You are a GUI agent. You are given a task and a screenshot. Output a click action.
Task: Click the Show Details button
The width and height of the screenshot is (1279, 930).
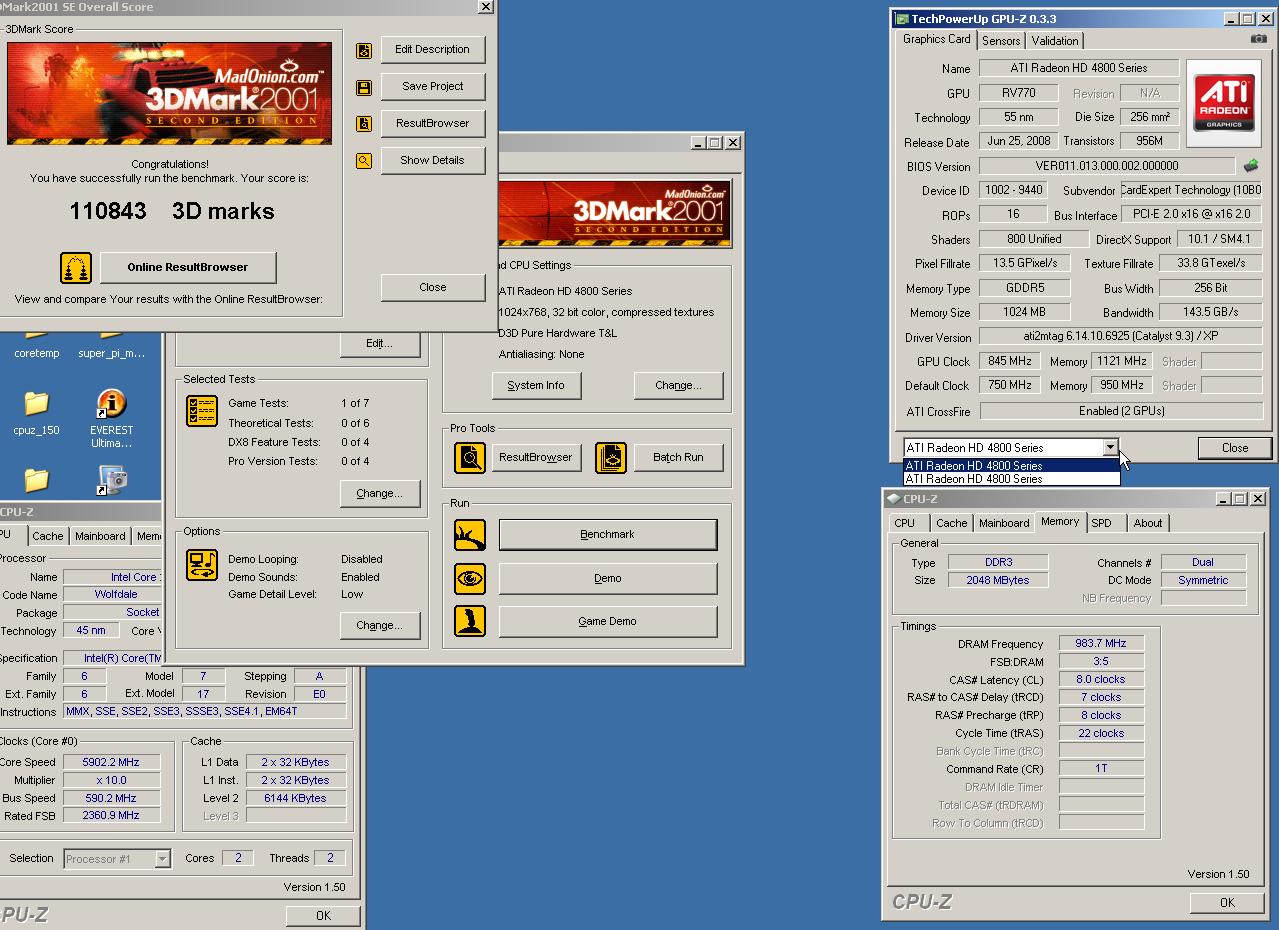[432, 161]
